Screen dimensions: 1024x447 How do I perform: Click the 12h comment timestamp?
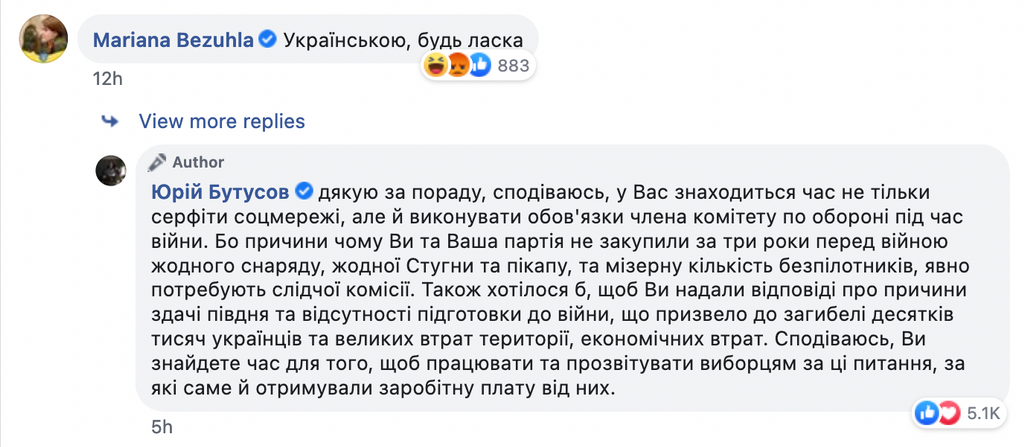(105, 79)
